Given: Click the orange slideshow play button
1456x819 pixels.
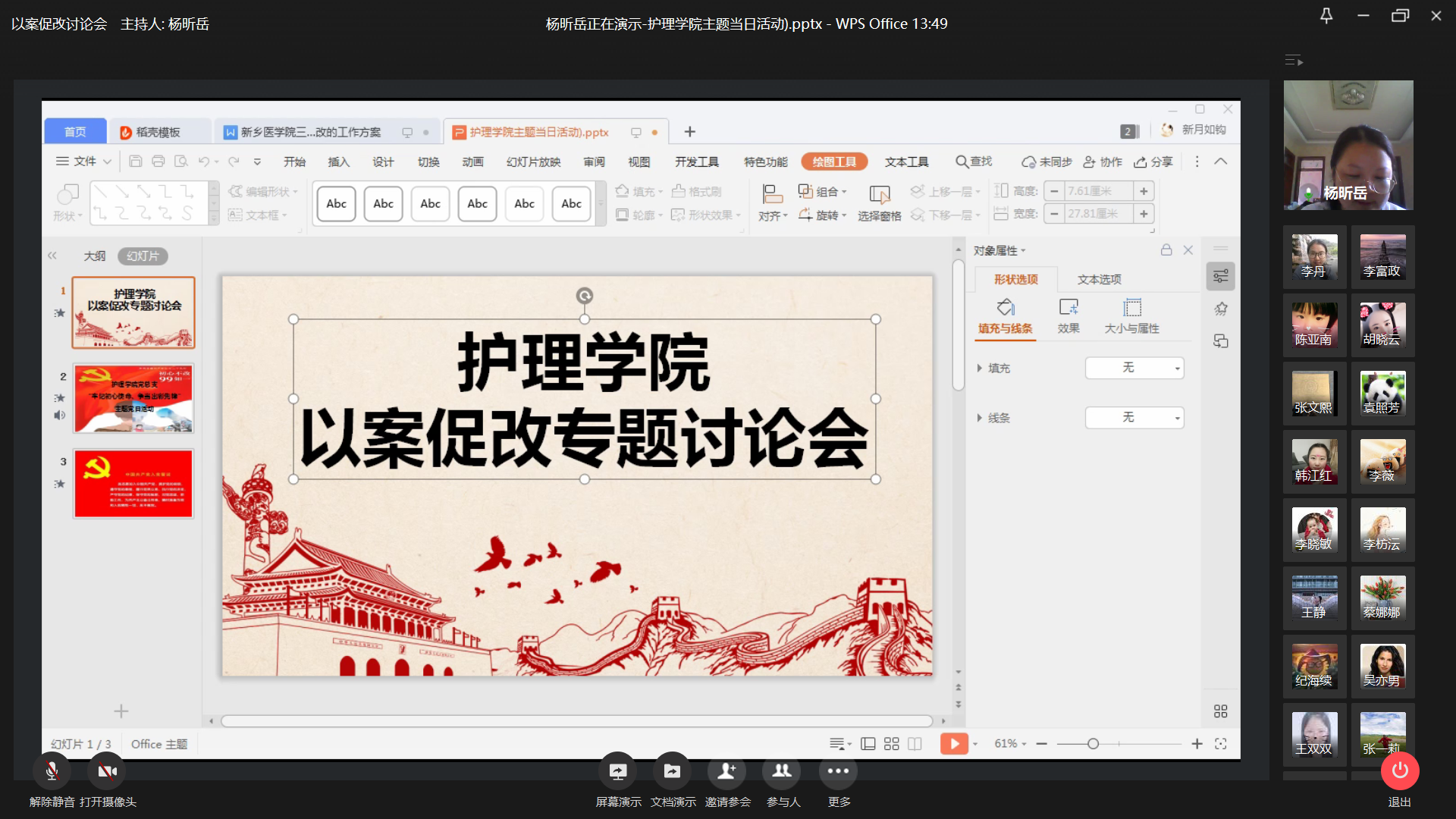Looking at the screenshot, I should [953, 744].
